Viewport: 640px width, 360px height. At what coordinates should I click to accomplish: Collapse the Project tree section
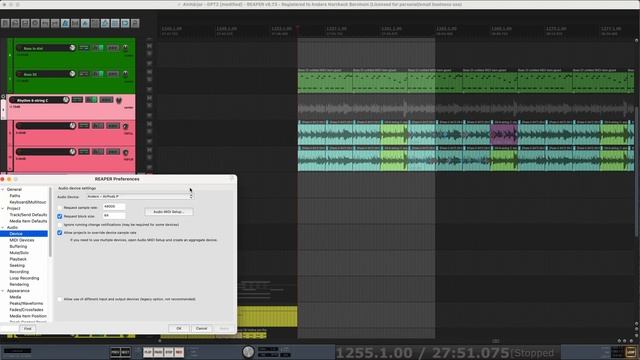pyautogui.click(x=3, y=209)
